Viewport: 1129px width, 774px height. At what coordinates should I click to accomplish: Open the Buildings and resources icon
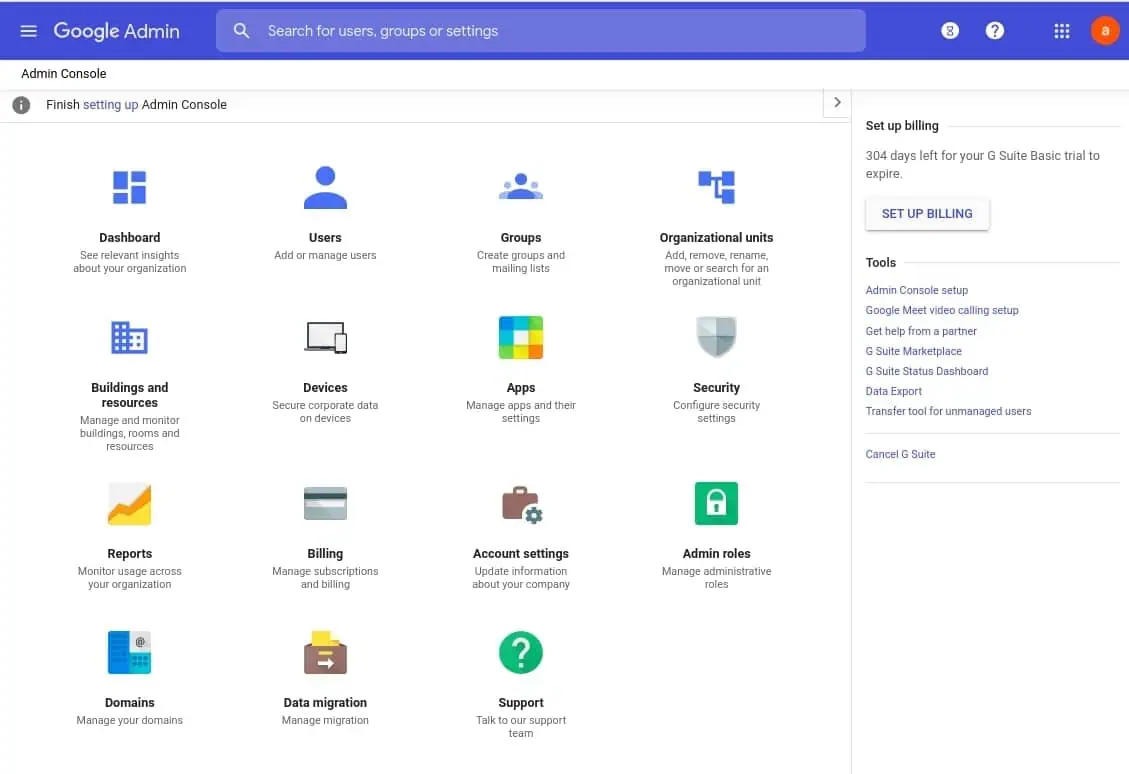[x=130, y=338]
